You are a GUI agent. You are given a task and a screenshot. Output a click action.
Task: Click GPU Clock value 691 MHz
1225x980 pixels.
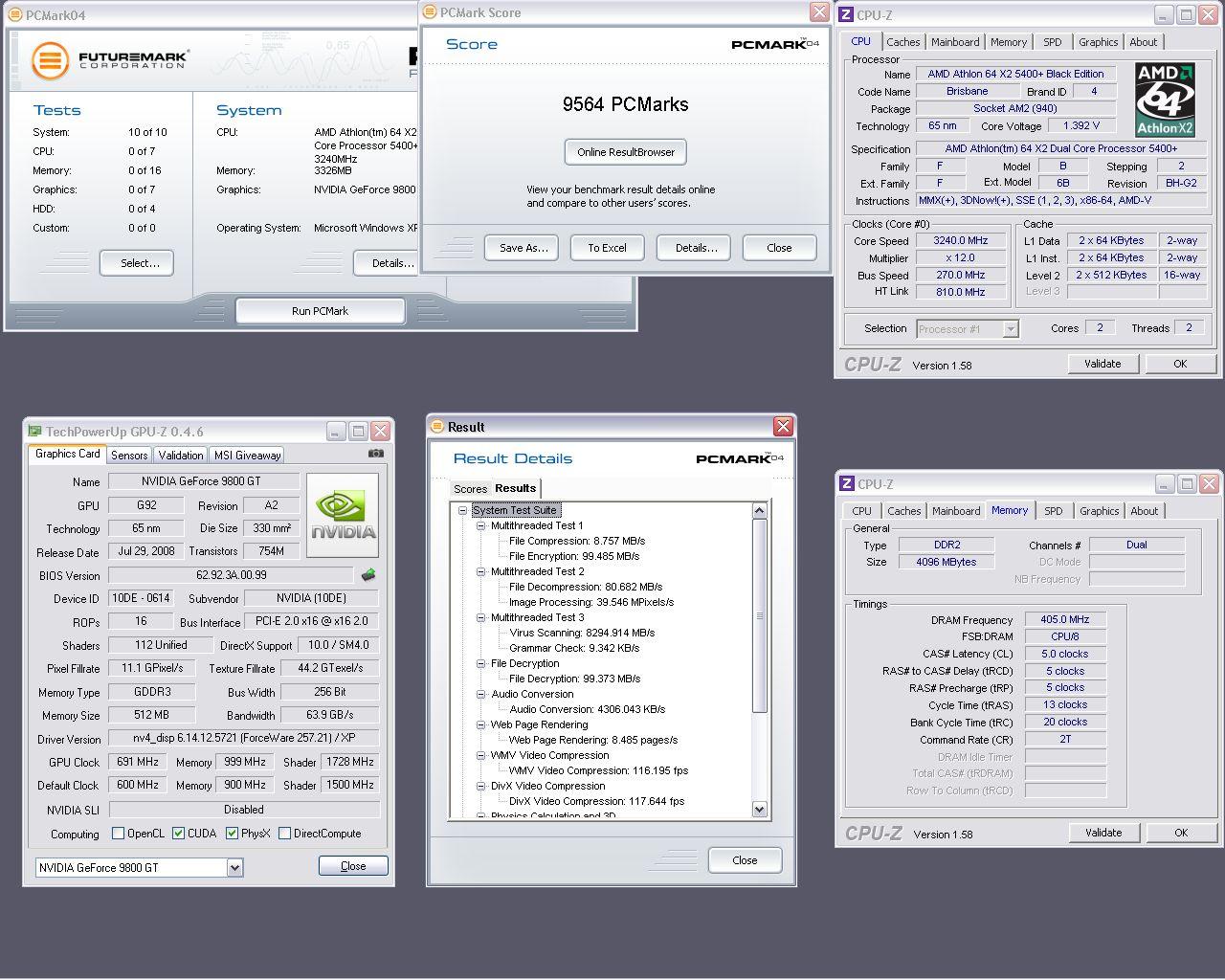(x=137, y=762)
